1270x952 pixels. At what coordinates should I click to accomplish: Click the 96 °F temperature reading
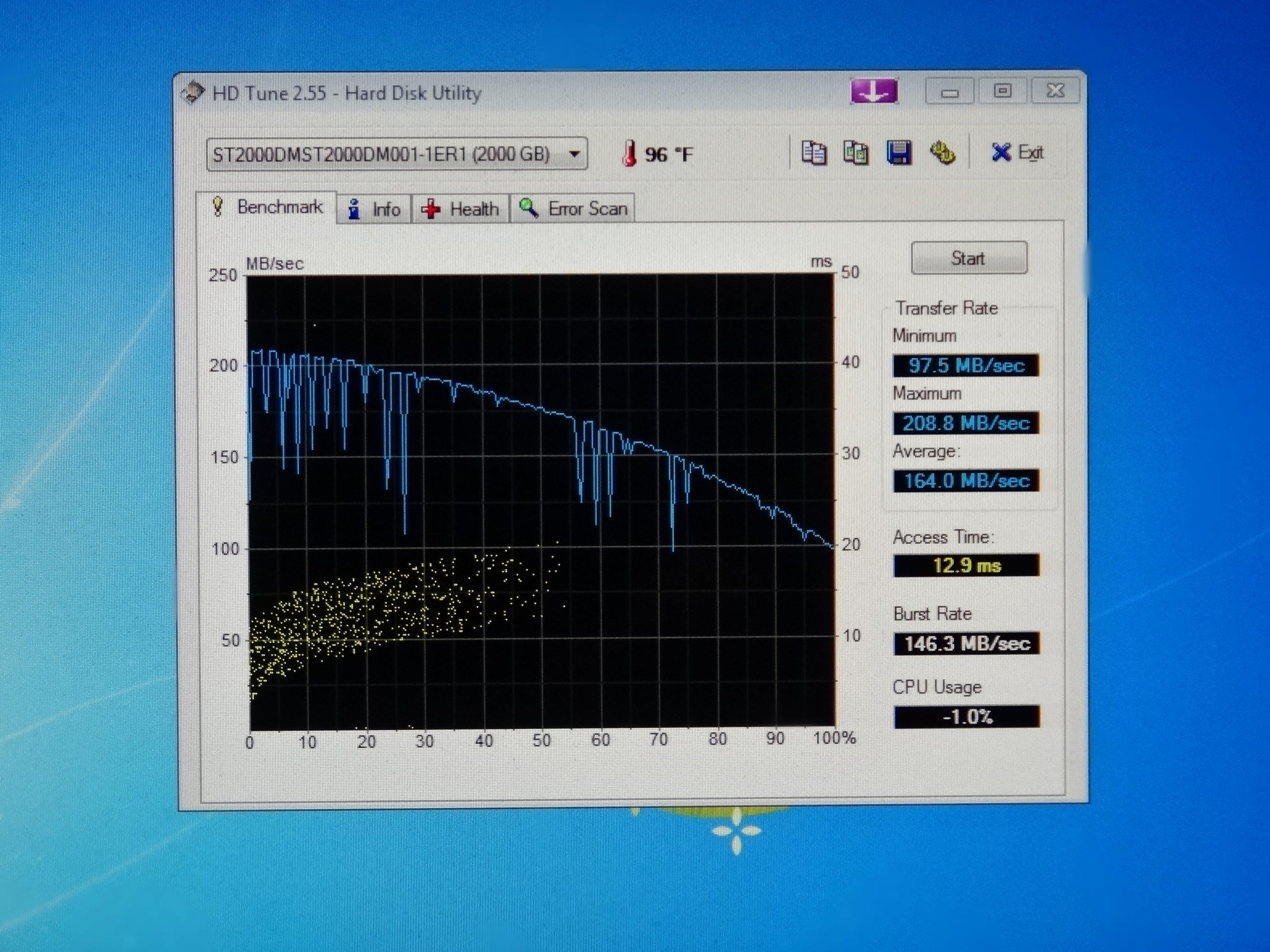point(669,154)
